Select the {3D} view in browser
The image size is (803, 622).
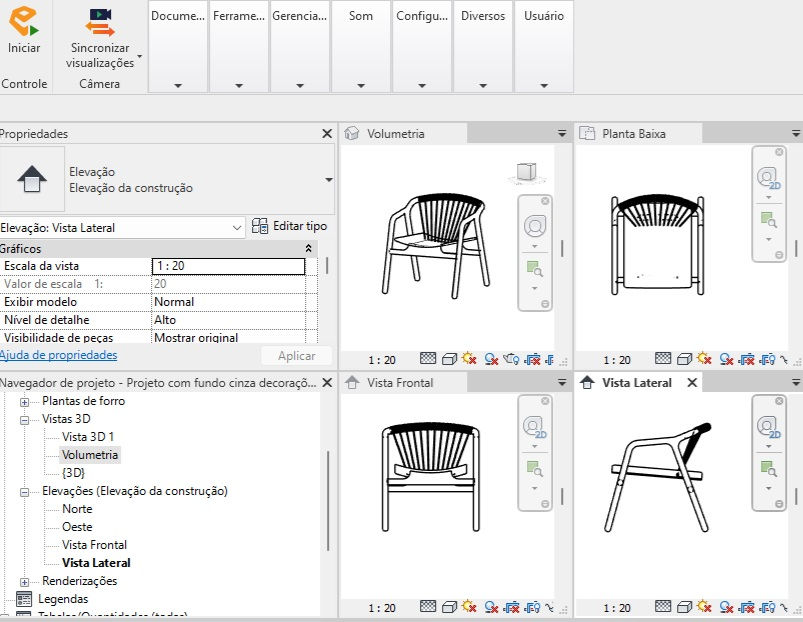point(73,473)
